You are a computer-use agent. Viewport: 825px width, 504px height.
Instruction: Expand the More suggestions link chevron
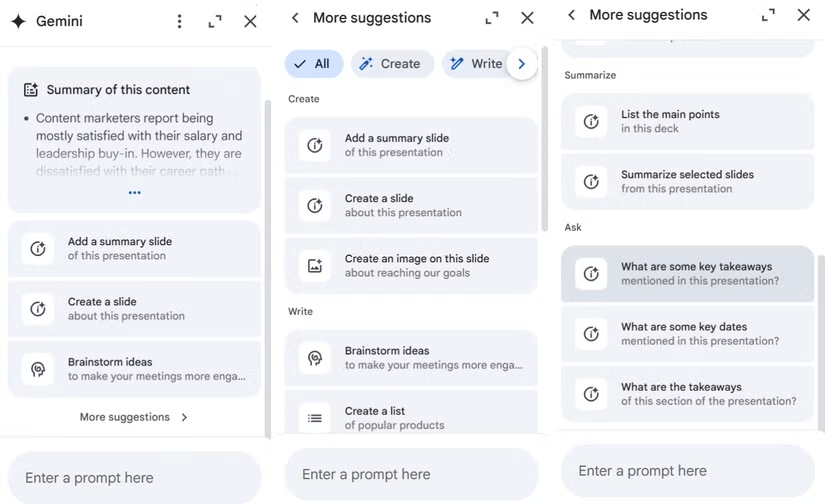pos(185,417)
